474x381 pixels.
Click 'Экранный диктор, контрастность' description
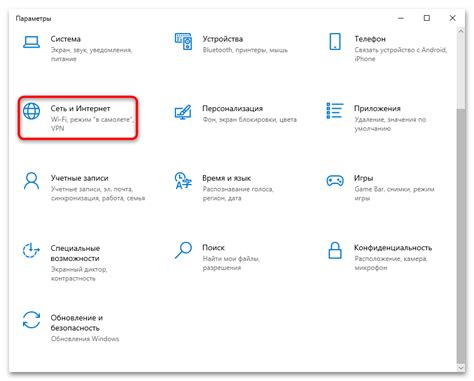point(79,274)
